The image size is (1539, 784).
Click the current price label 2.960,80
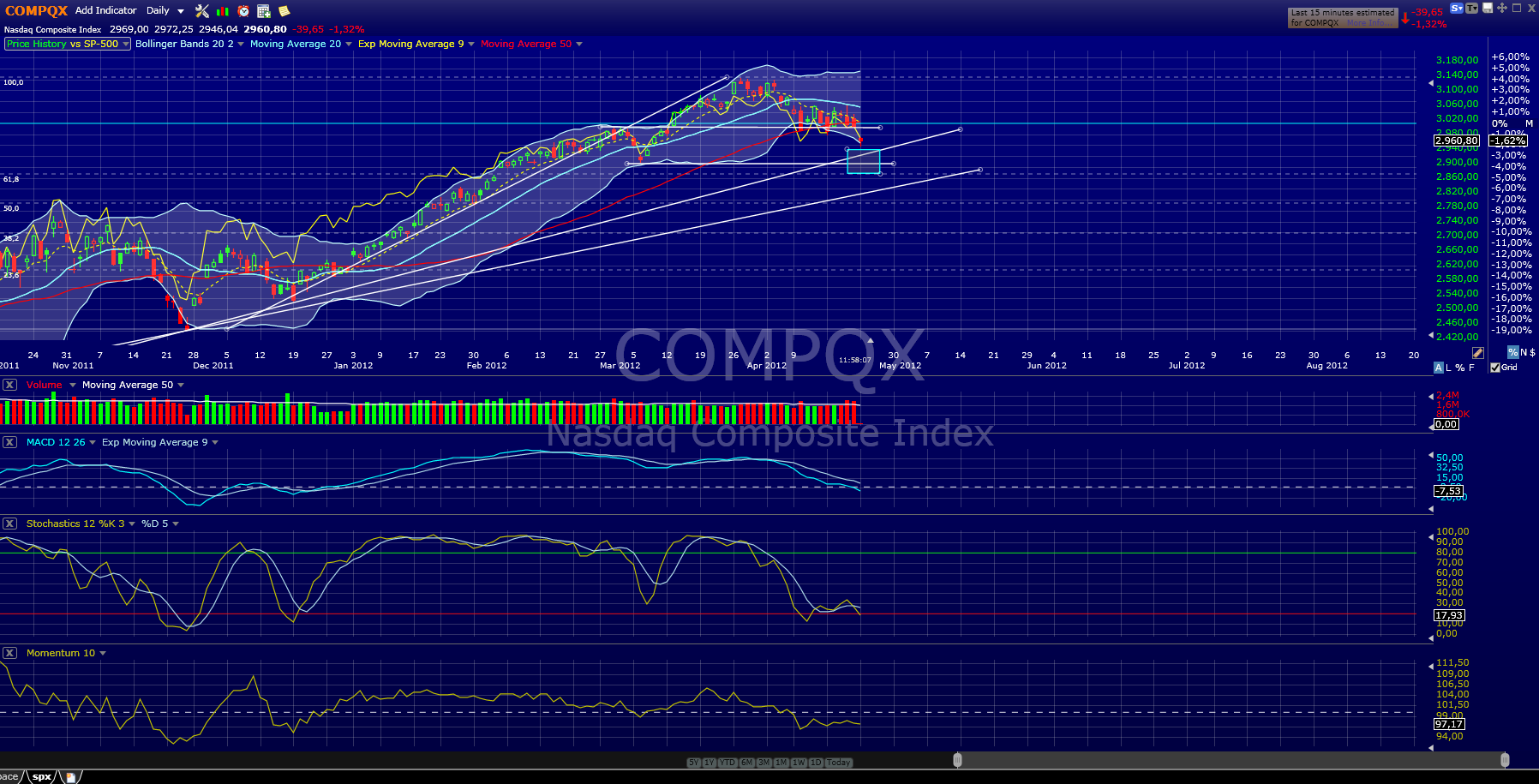pos(1457,141)
